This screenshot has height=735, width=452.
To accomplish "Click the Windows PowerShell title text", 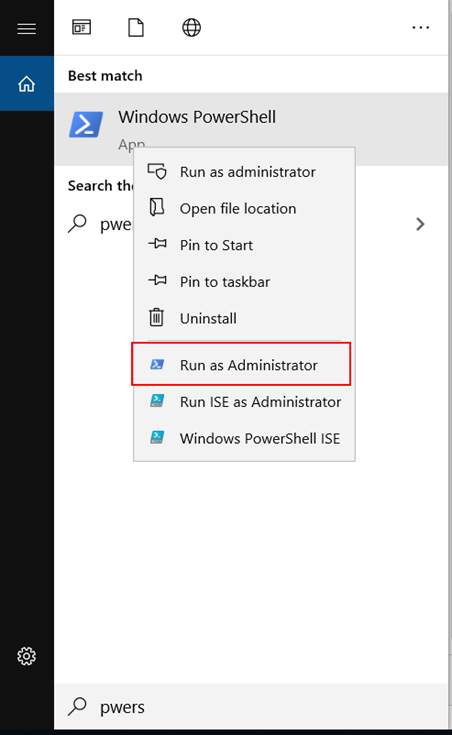I will [x=197, y=117].
